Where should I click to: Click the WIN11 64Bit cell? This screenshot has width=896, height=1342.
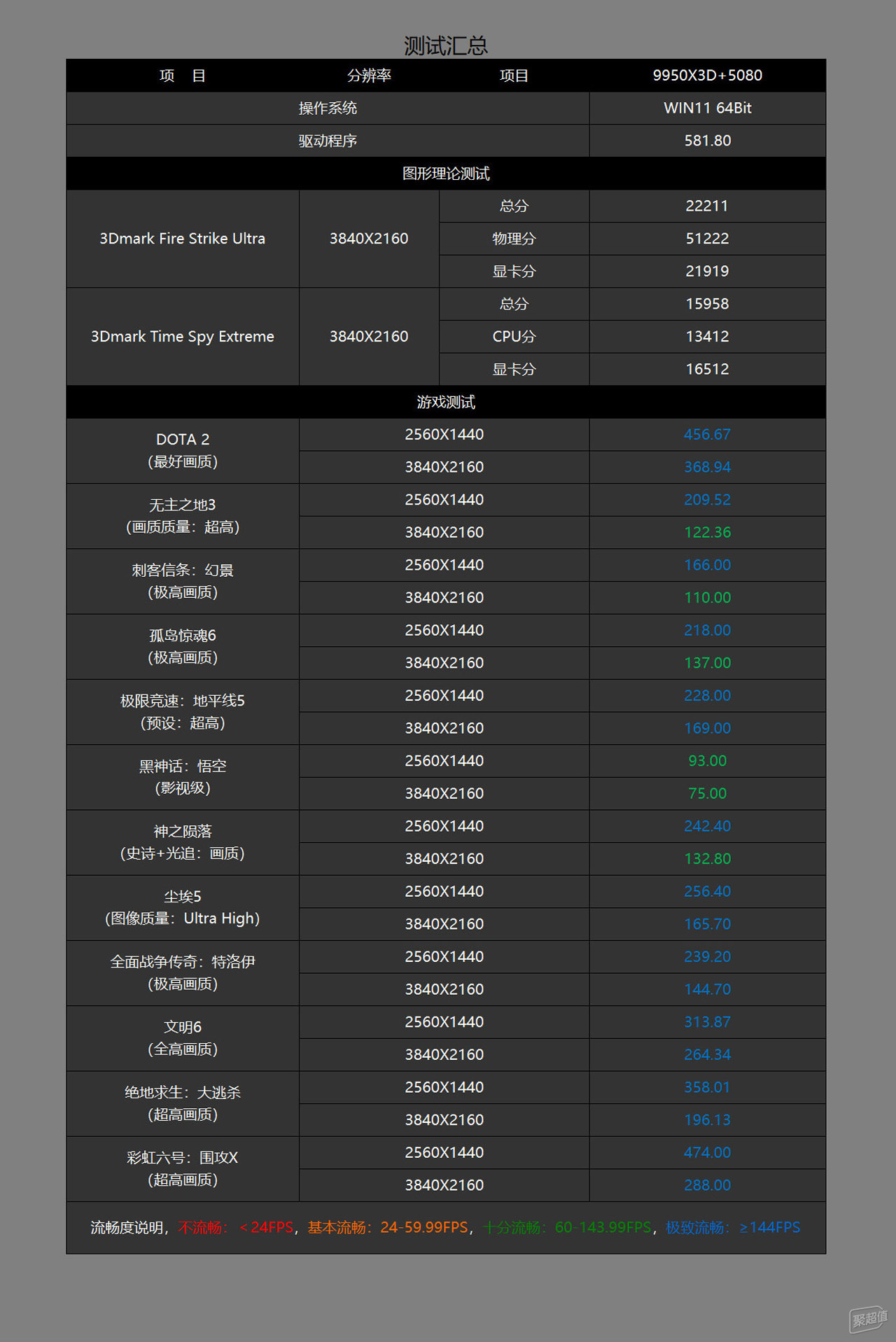click(x=707, y=109)
